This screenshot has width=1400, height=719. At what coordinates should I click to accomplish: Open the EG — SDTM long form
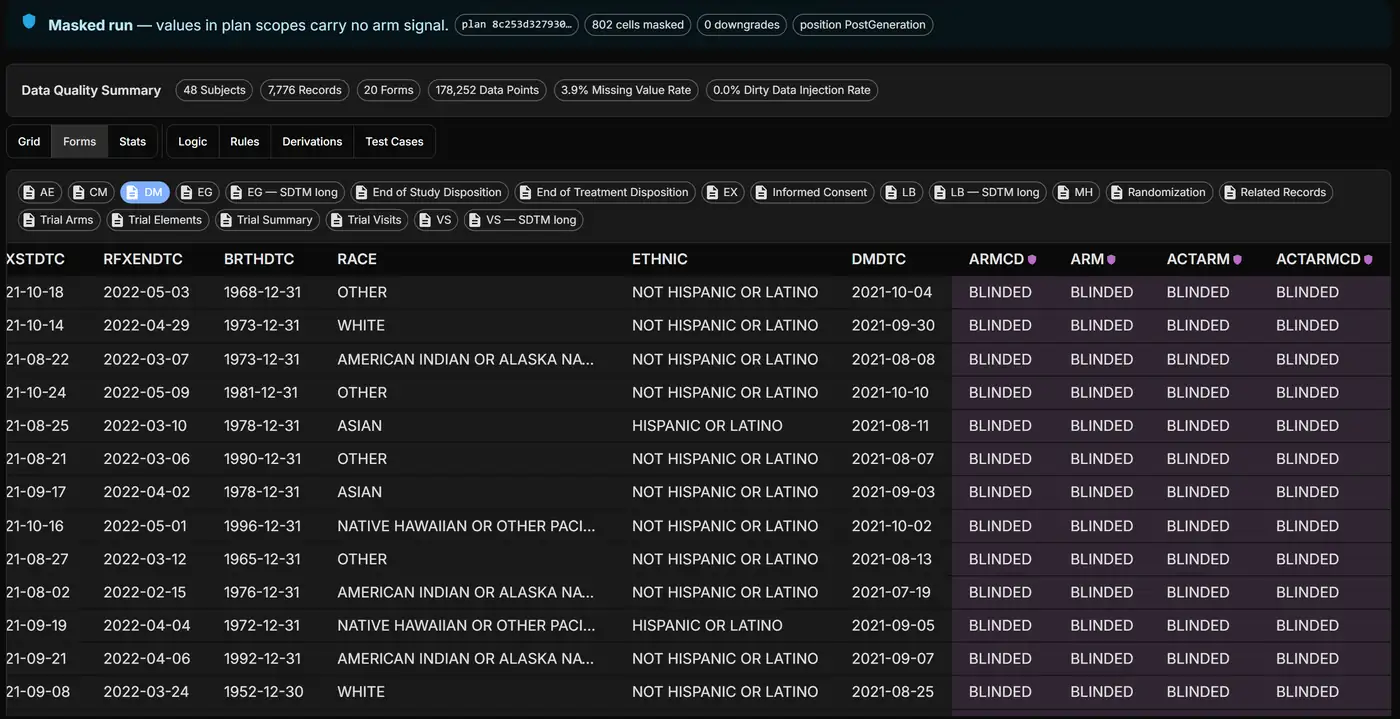285,192
